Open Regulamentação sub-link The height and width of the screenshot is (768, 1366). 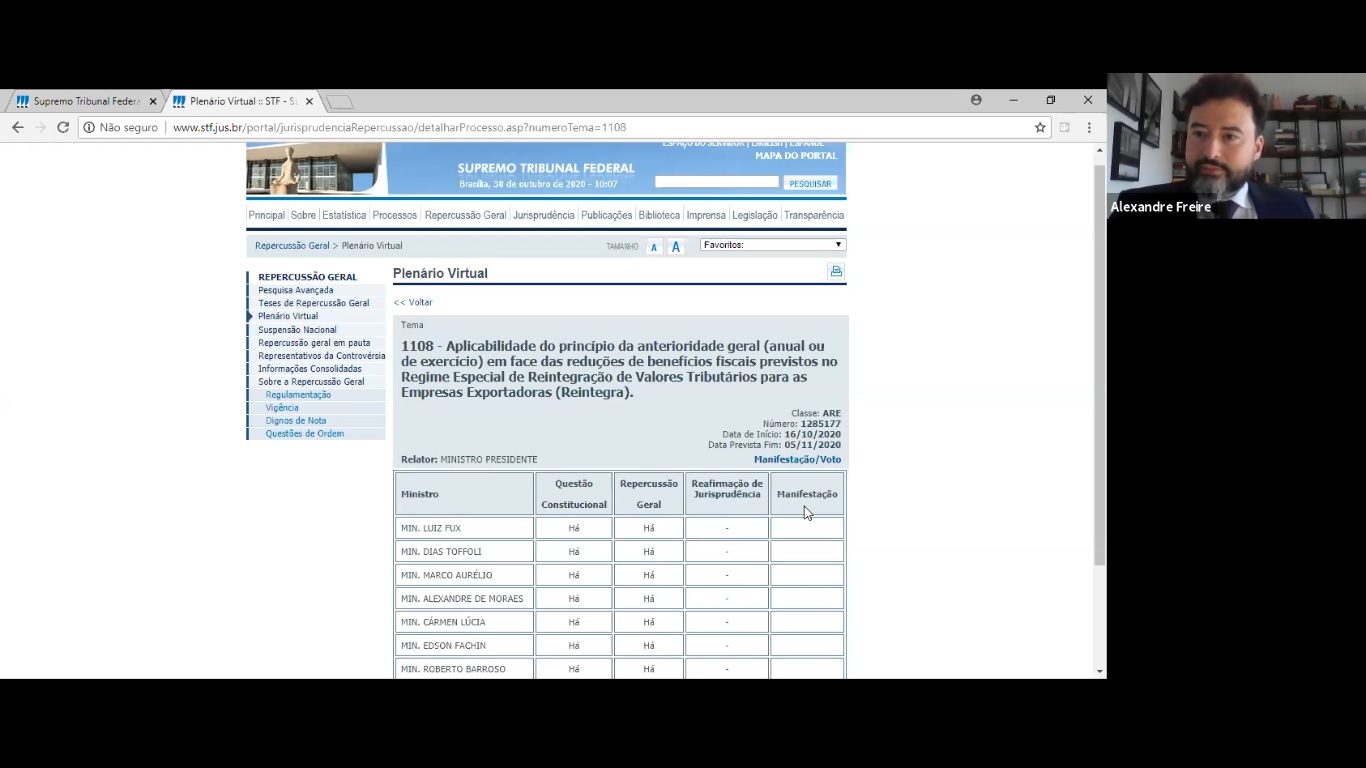point(298,395)
